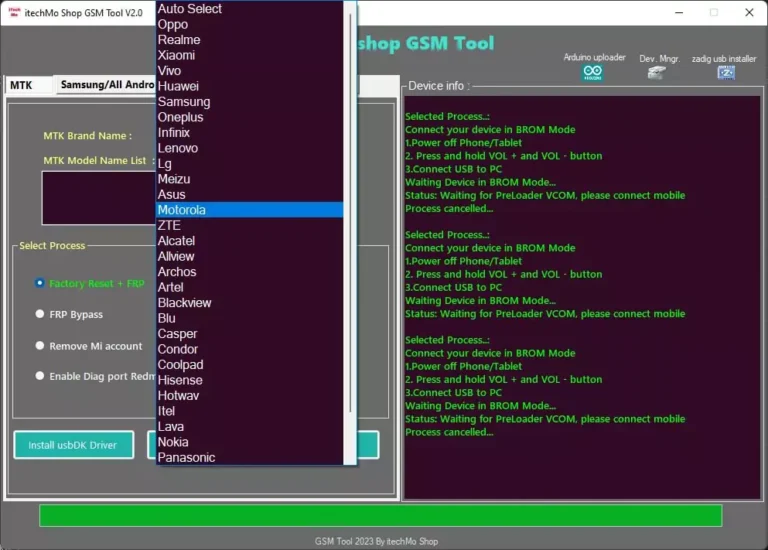Click the brand dropdown list scrollbar

tap(350, 200)
